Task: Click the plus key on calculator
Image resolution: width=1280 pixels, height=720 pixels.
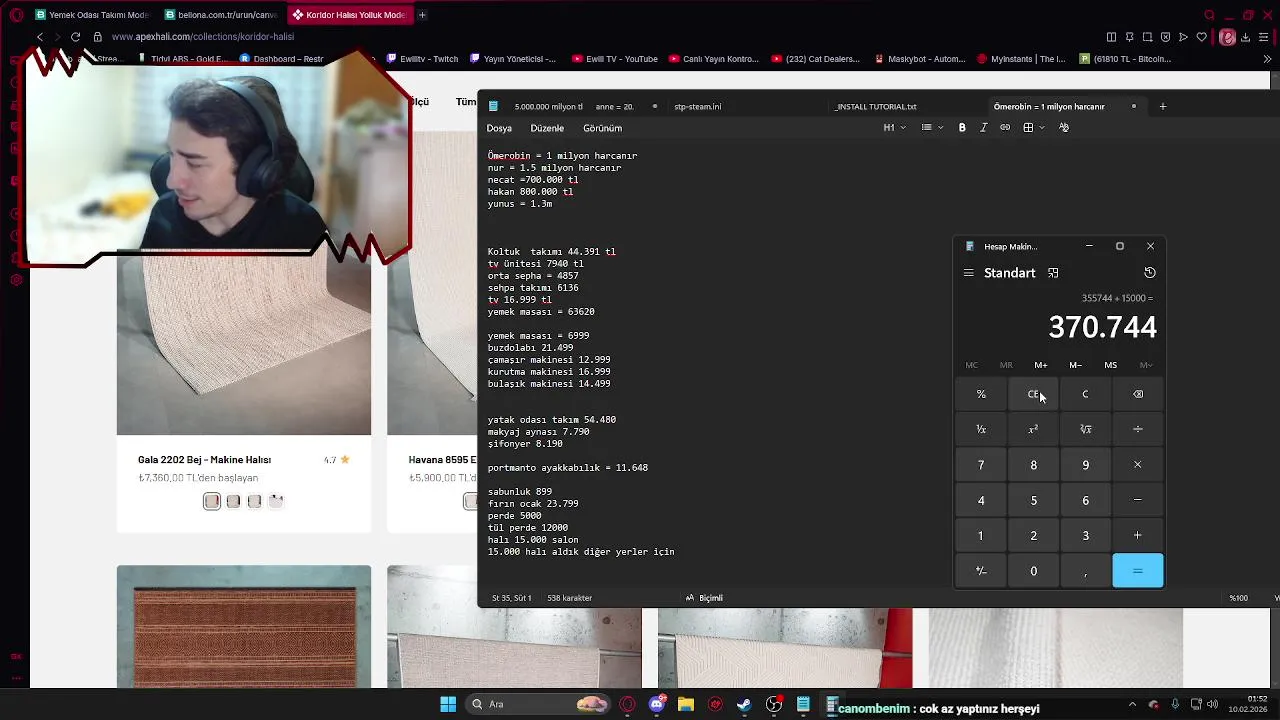Action: pos(1137,536)
